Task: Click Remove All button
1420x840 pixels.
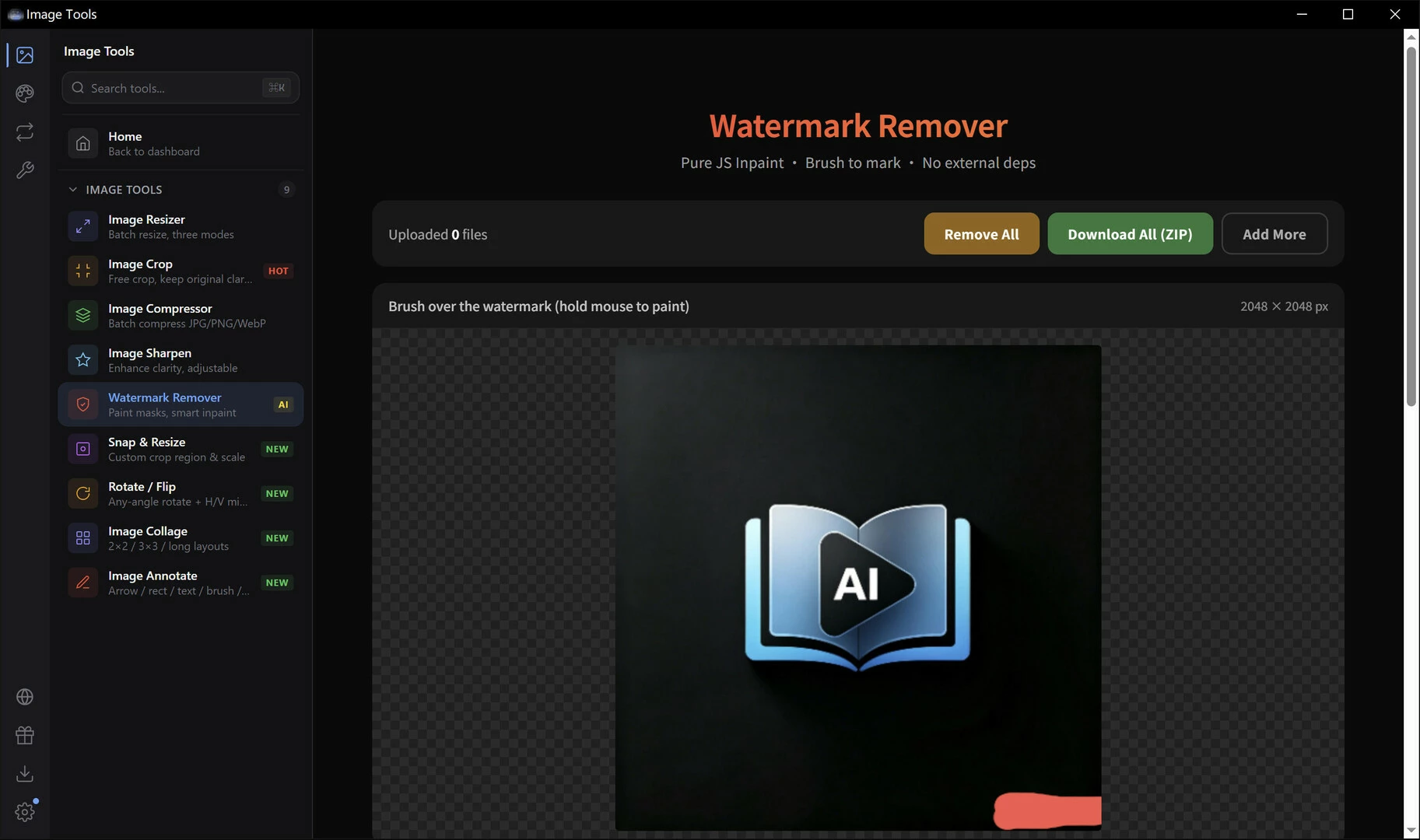Action: [981, 234]
